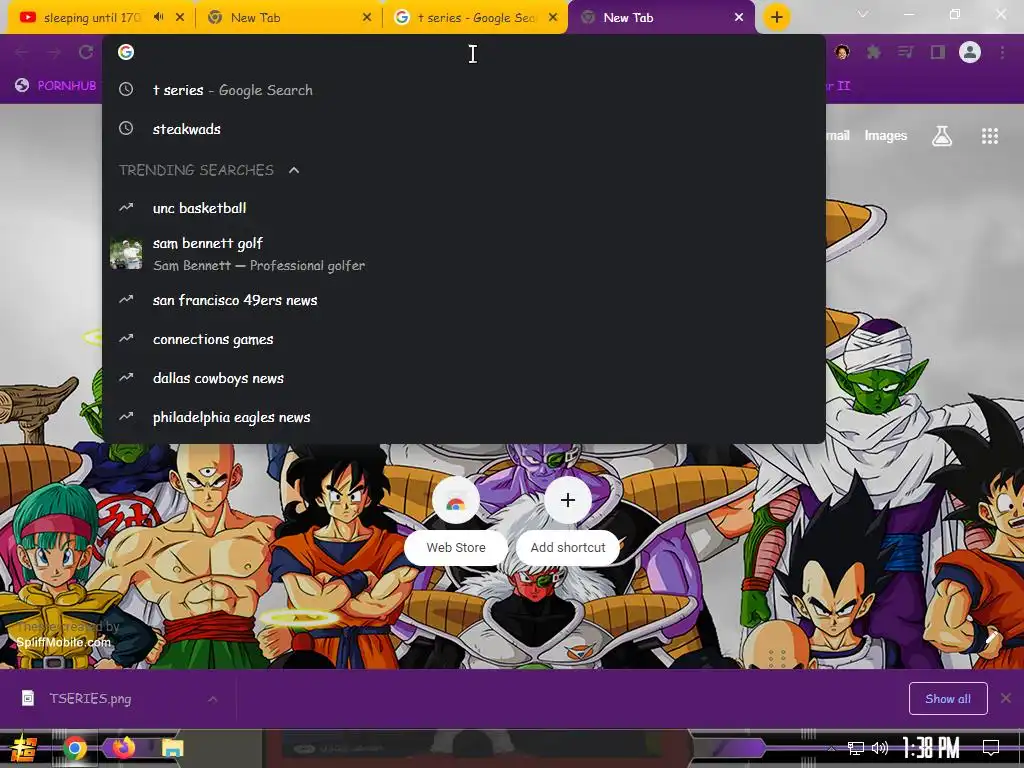Select the steakwads history suggestion

pos(464,129)
